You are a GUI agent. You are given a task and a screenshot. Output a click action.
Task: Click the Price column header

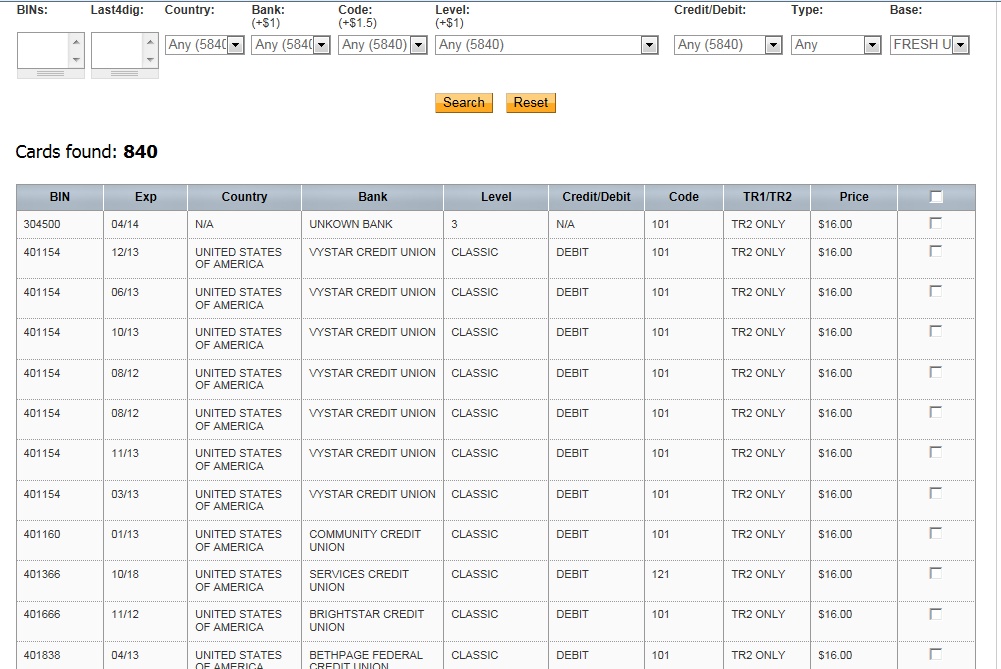tap(854, 197)
